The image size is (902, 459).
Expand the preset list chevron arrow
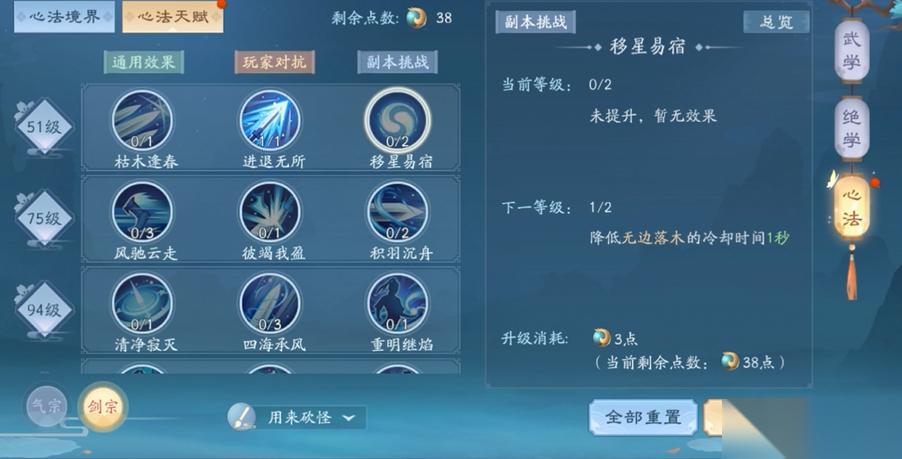[x=349, y=418]
